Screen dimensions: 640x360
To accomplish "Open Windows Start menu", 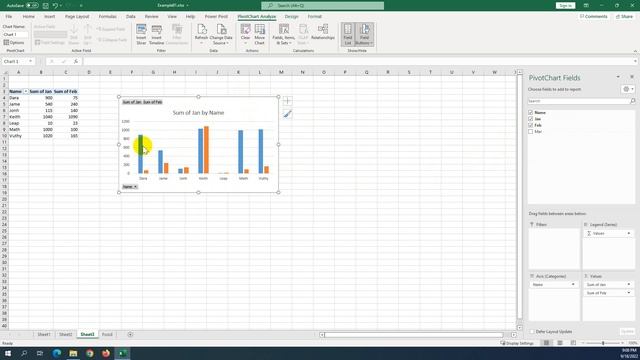I will click(8, 353).
